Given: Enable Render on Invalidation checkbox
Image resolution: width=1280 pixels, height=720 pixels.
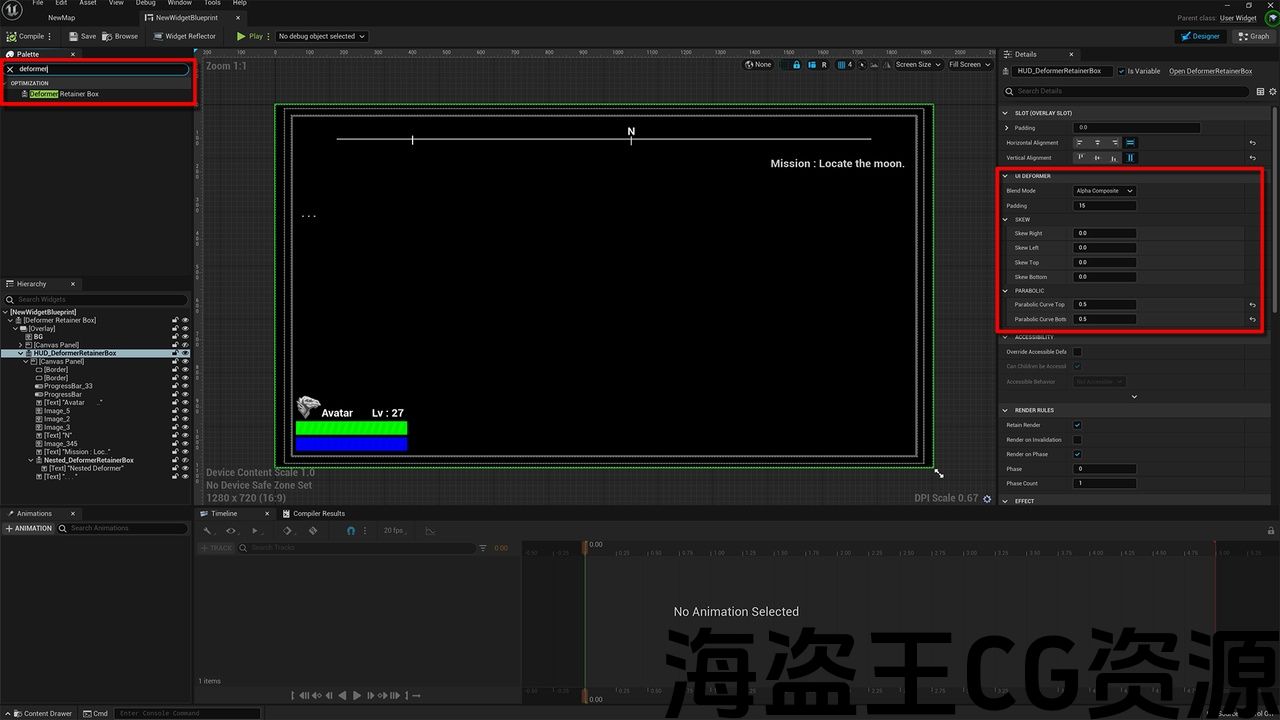Looking at the screenshot, I should [1077, 440].
